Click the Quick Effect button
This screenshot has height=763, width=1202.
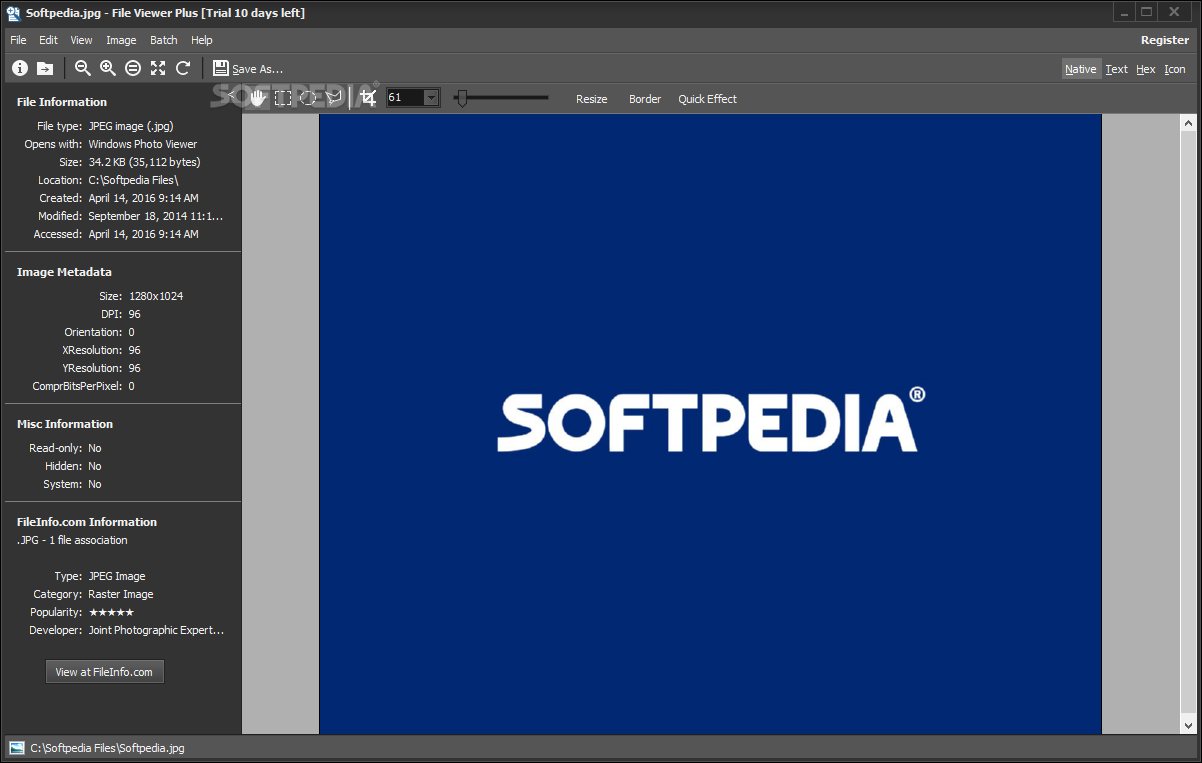tap(708, 99)
